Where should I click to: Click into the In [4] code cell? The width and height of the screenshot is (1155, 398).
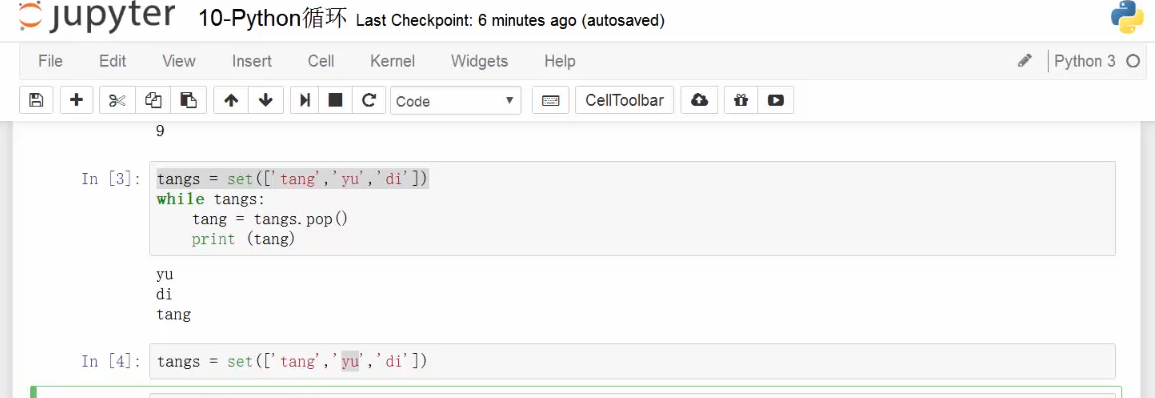(632, 361)
